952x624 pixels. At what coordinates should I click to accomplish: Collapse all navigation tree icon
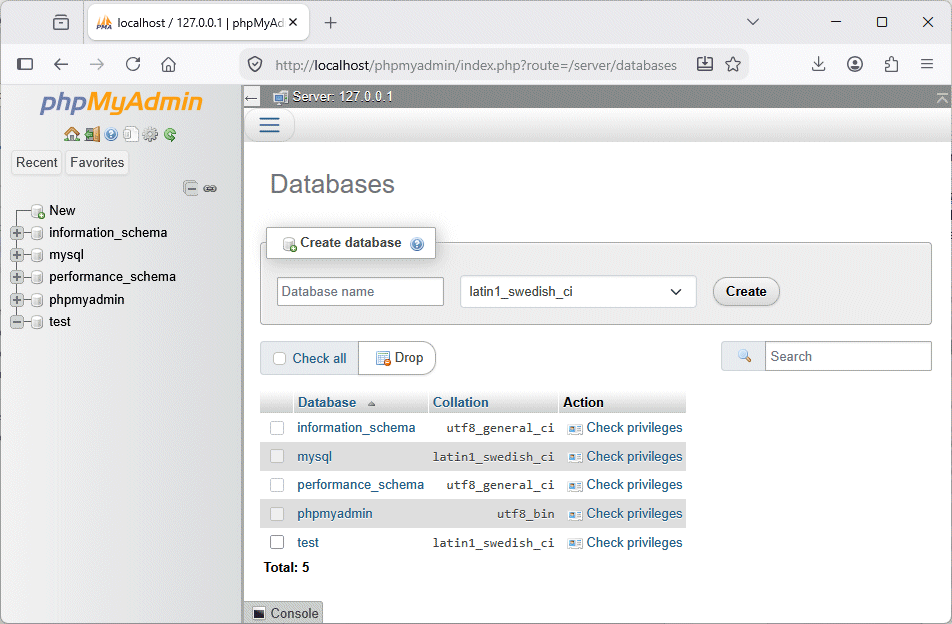(x=191, y=188)
